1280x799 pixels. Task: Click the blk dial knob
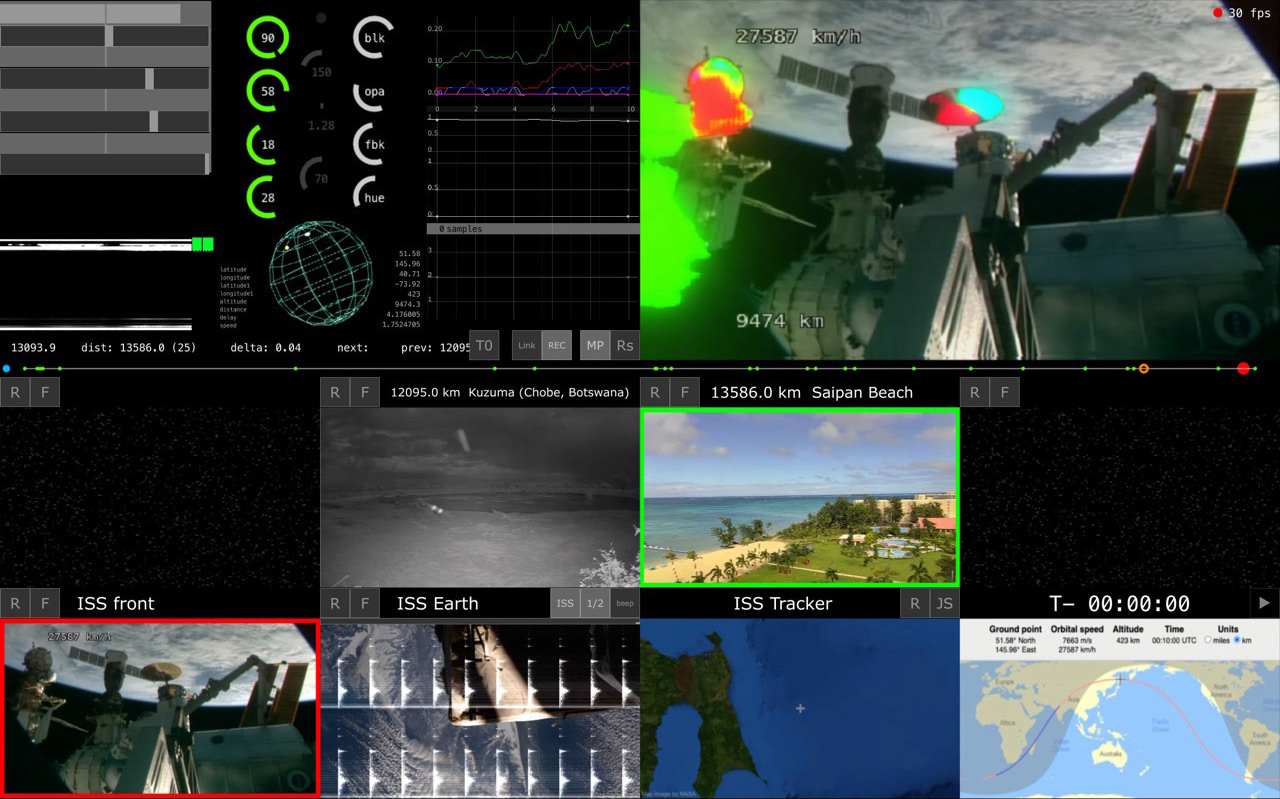[373, 38]
